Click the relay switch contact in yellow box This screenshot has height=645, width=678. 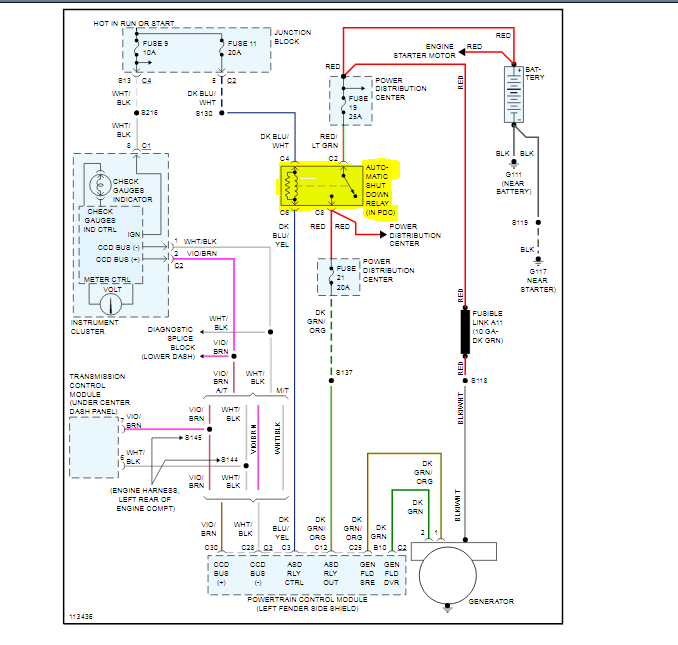[349, 186]
